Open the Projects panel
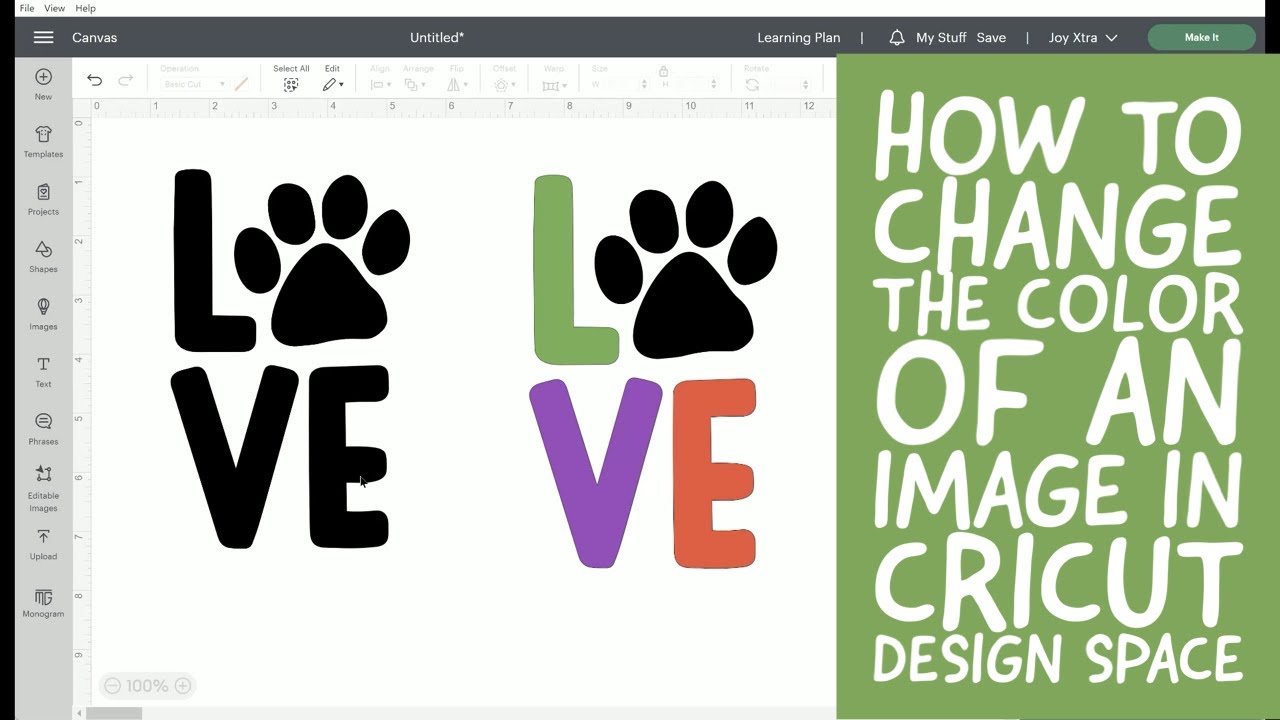Viewport: 1280px width, 720px height. [43, 199]
